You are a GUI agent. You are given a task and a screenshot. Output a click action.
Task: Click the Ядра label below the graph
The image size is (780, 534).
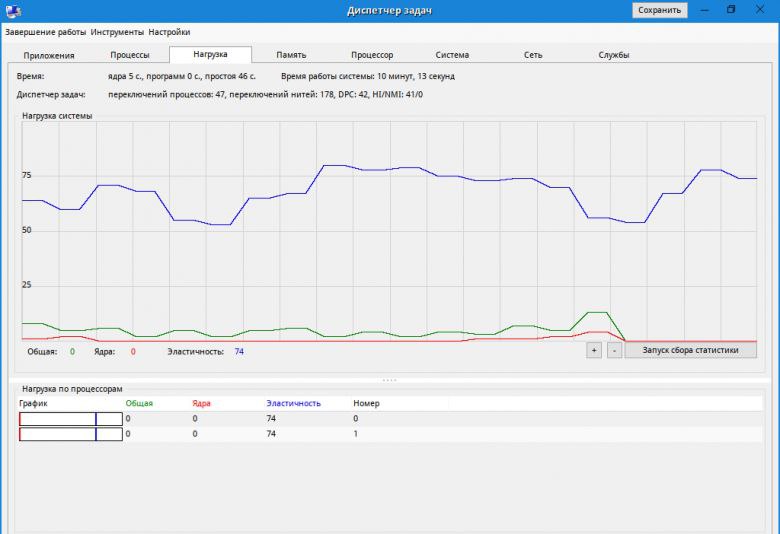[104, 352]
